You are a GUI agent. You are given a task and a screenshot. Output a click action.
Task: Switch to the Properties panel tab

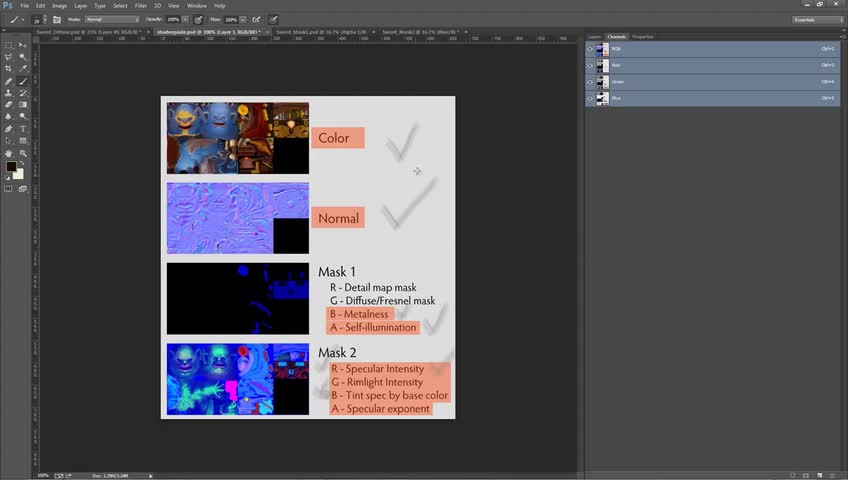(642, 37)
